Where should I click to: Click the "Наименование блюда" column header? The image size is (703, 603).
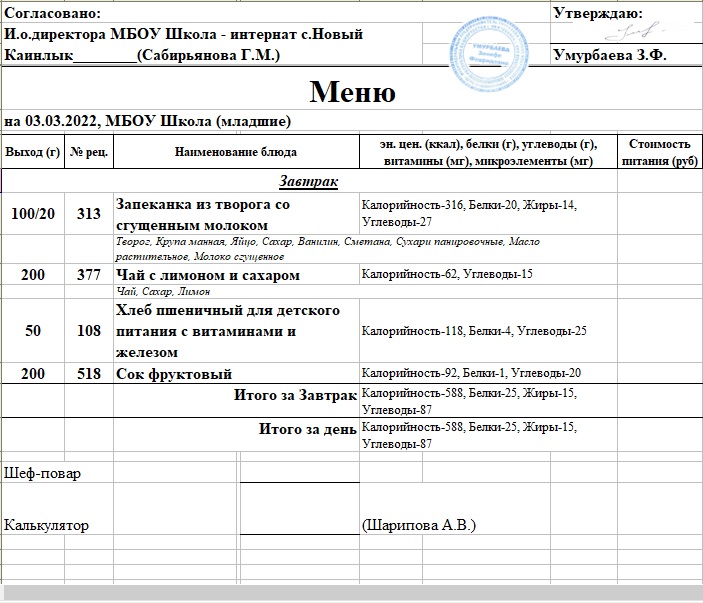coord(235,152)
